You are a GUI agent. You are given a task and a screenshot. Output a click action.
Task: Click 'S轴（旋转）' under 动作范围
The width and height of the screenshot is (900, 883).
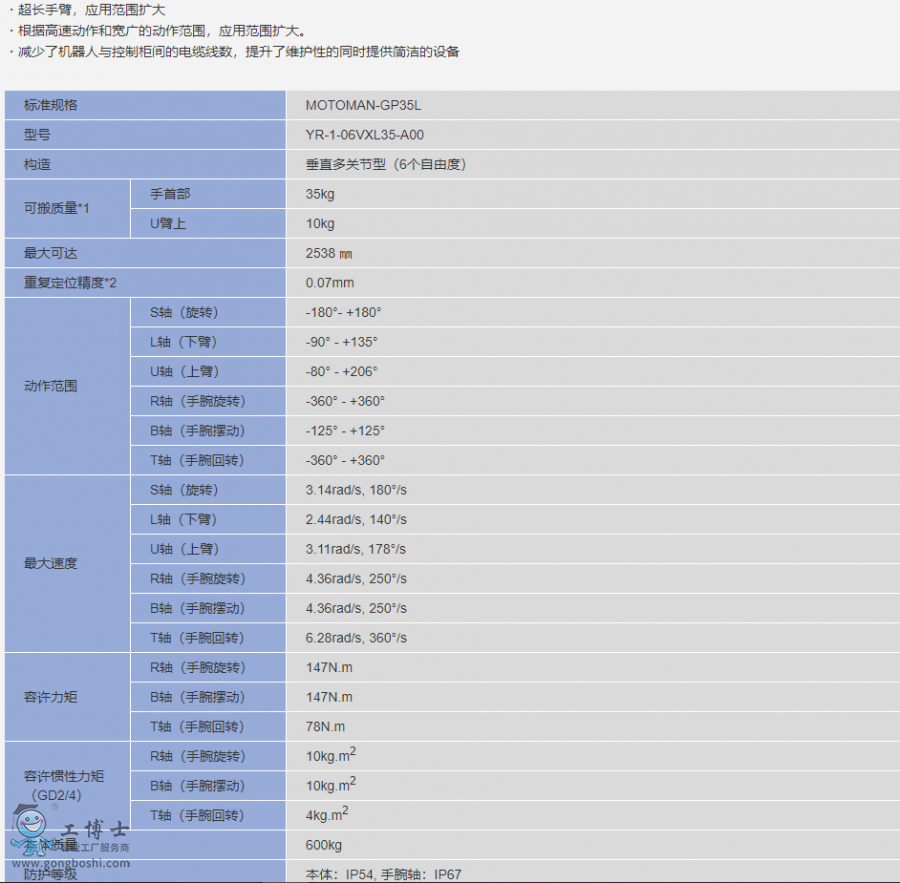[184, 312]
